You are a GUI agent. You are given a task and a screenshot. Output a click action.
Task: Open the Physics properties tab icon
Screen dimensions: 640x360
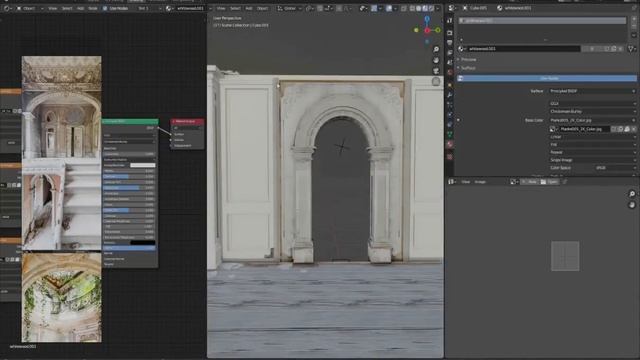pos(450,114)
